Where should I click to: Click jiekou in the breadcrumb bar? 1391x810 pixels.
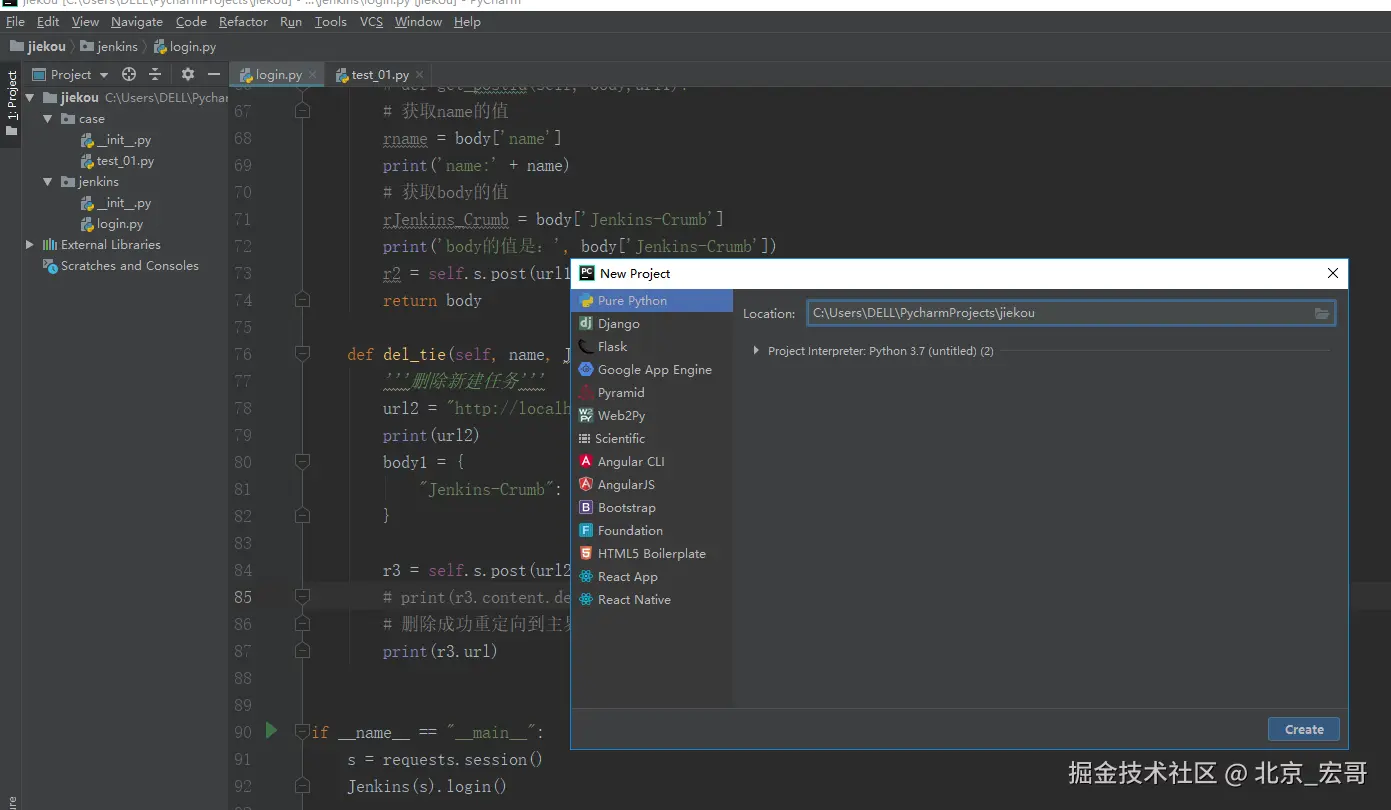pyautogui.click(x=39, y=46)
